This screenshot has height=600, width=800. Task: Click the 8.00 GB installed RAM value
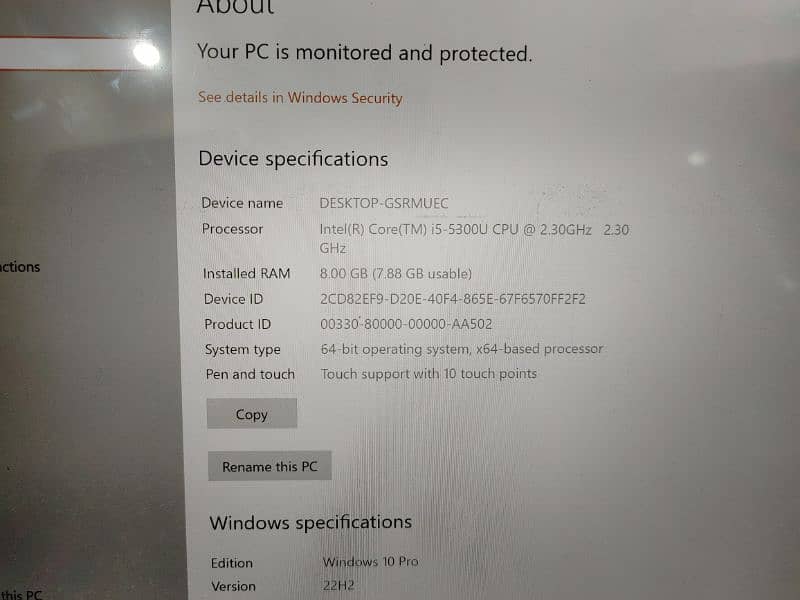pyautogui.click(x=395, y=273)
